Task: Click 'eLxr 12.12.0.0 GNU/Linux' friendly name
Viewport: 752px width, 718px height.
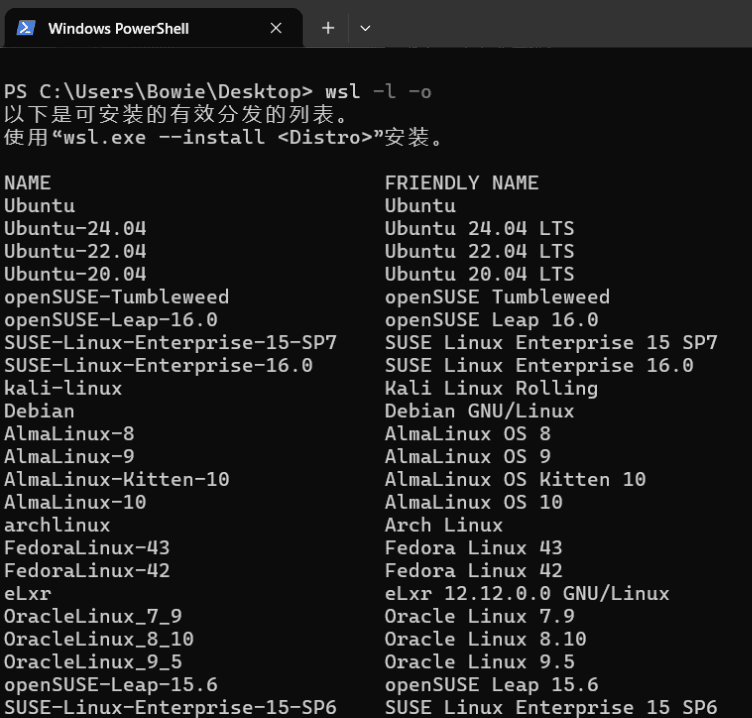Action: pyautogui.click(x=527, y=593)
